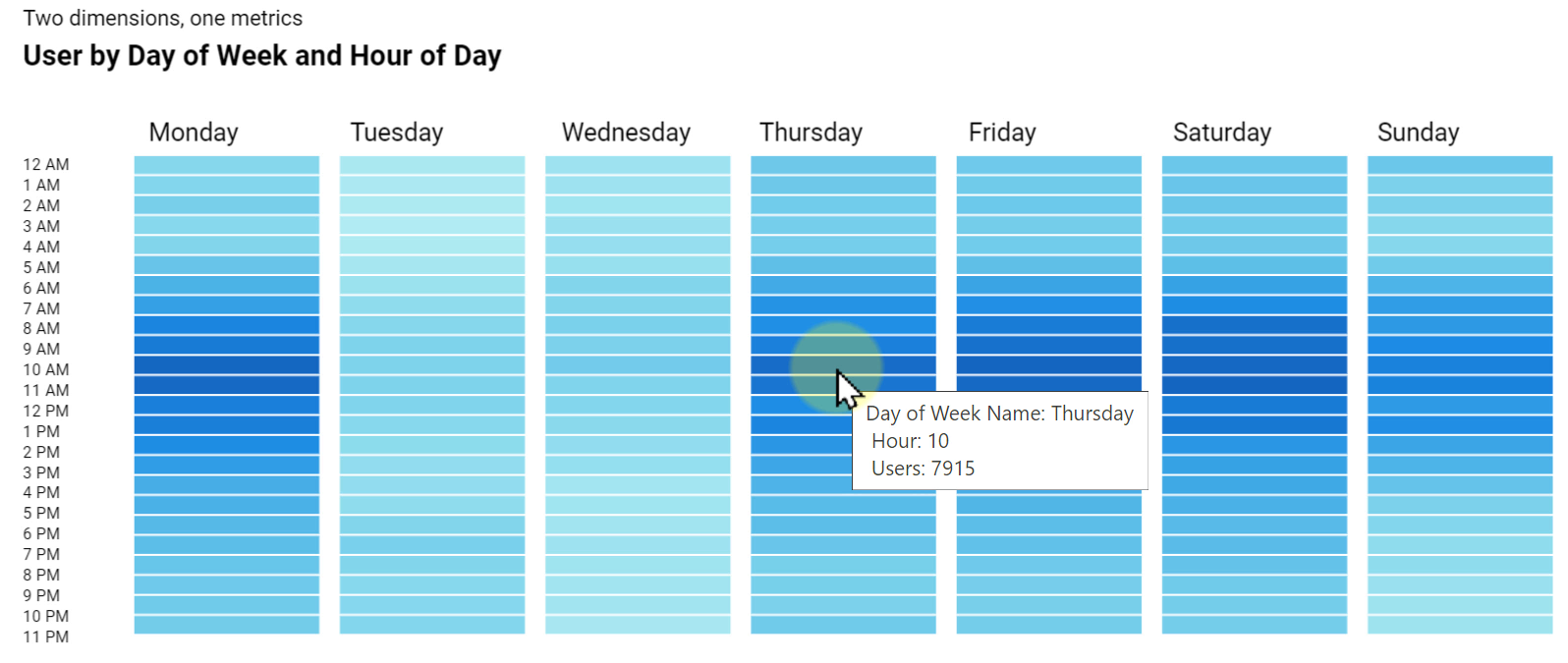Click the Thursday tooltip showing Users 7915
The height and width of the screenshot is (663, 1568).
[1000, 441]
